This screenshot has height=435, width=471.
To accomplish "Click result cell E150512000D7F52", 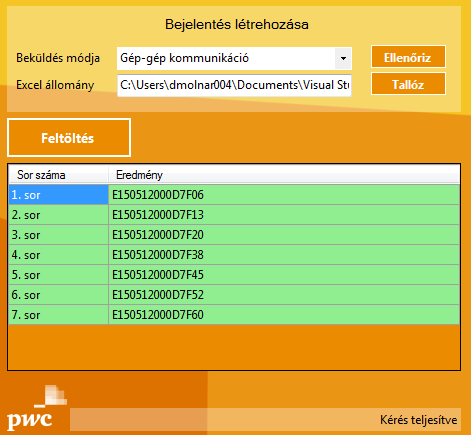I will click(x=284, y=295).
